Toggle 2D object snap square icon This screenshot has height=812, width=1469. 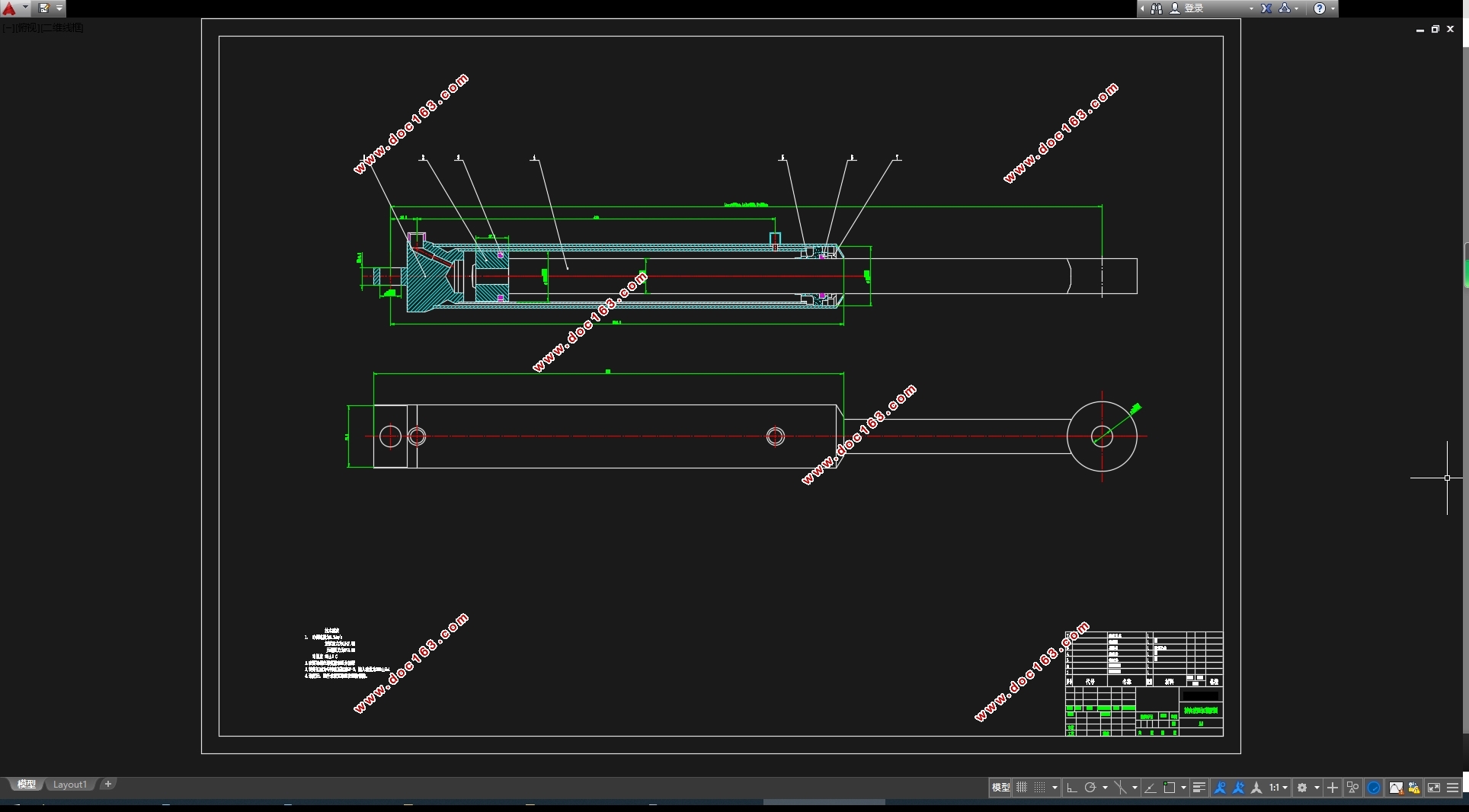tap(1170, 788)
